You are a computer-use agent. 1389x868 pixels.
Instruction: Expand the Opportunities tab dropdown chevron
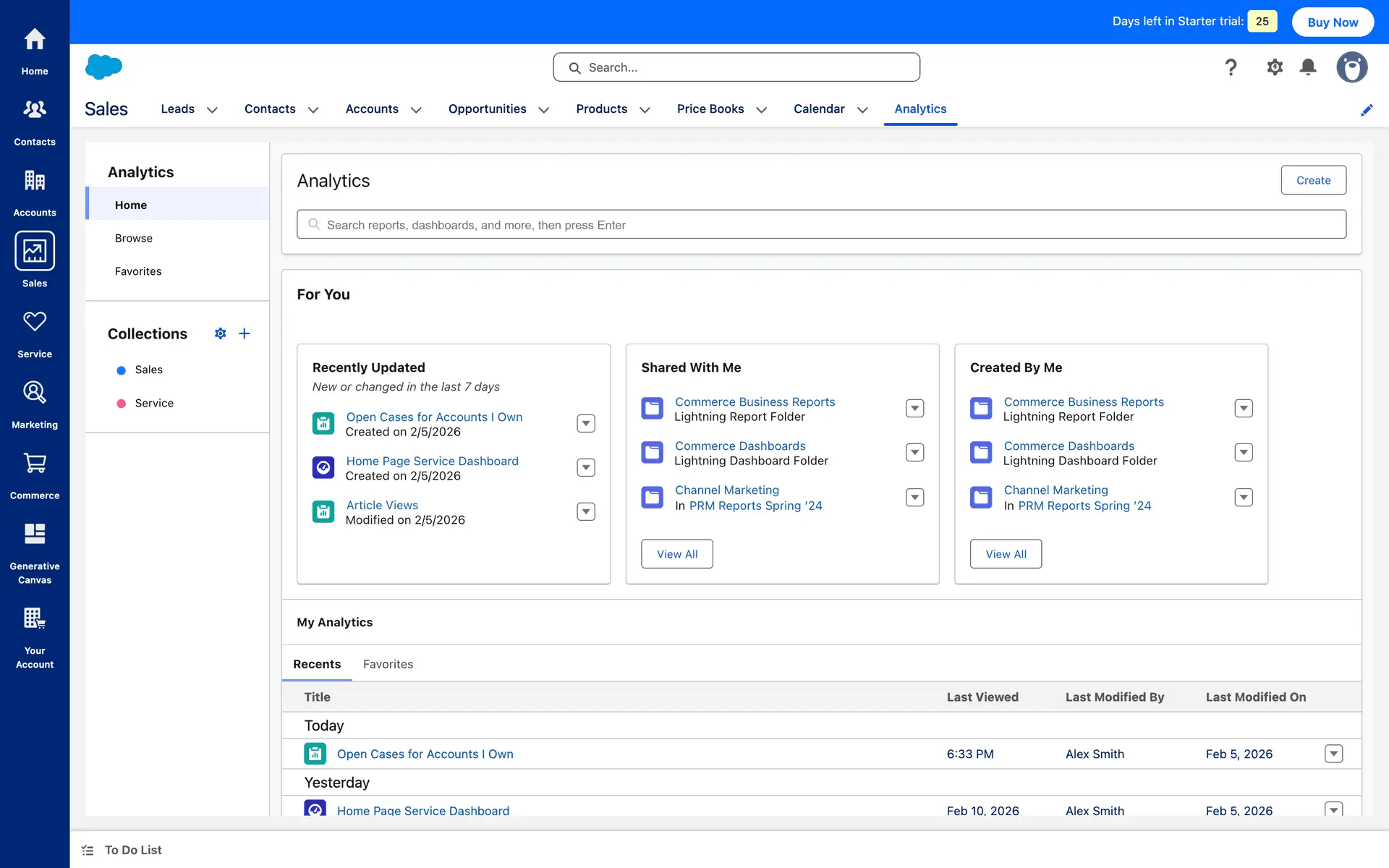[x=544, y=110]
